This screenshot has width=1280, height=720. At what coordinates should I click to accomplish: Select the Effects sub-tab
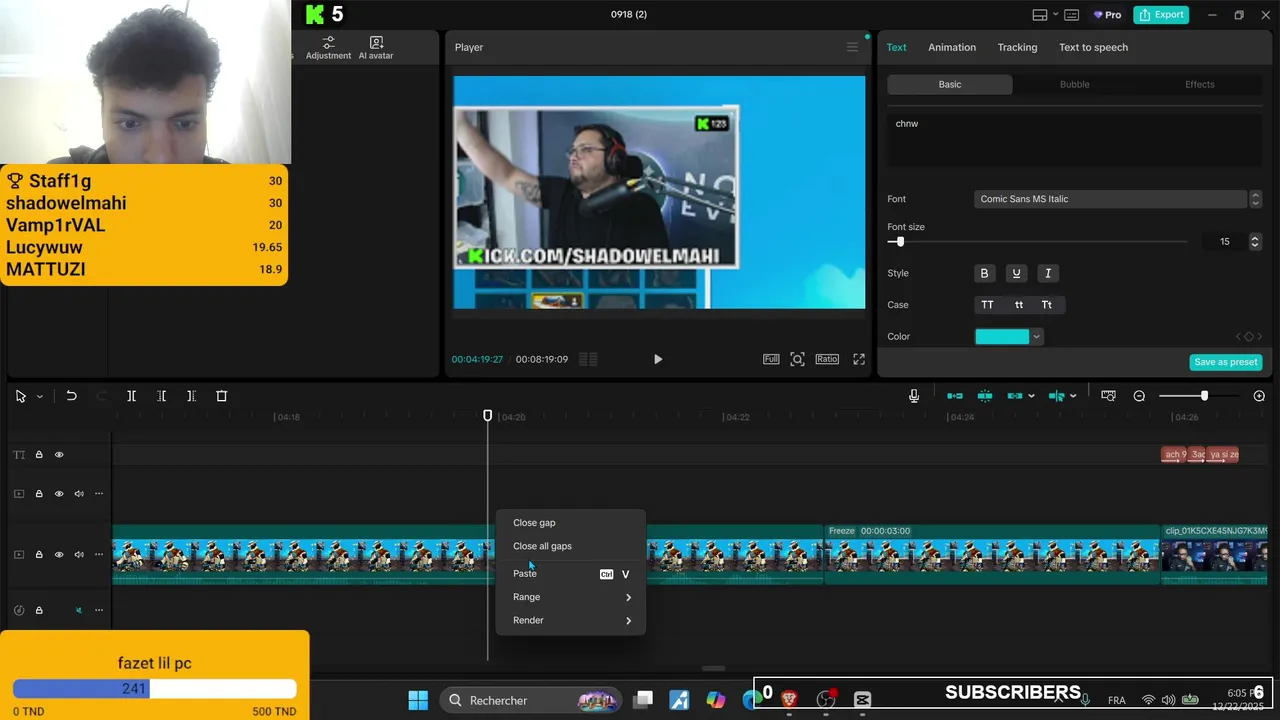click(x=1200, y=84)
